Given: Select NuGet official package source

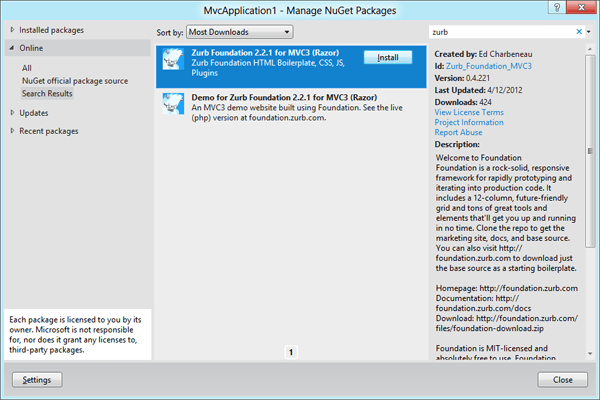Looking at the screenshot, I should [x=75, y=81].
